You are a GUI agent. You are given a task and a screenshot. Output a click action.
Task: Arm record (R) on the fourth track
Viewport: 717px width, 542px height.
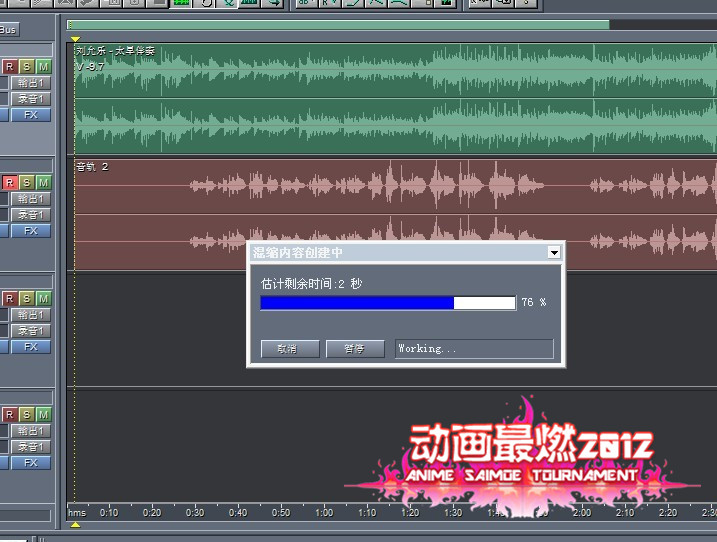click(x=10, y=415)
